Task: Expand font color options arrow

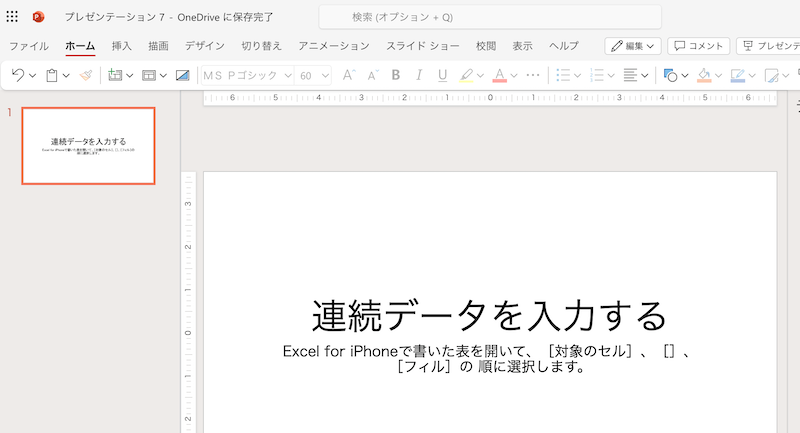Action: [514, 75]
